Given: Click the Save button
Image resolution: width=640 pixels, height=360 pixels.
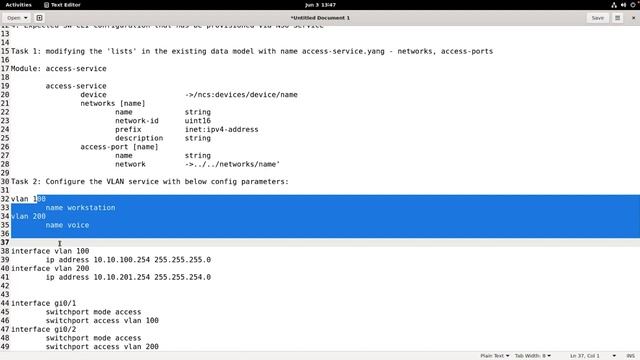Looking at the screenshot, I should [x=598, y=18].
